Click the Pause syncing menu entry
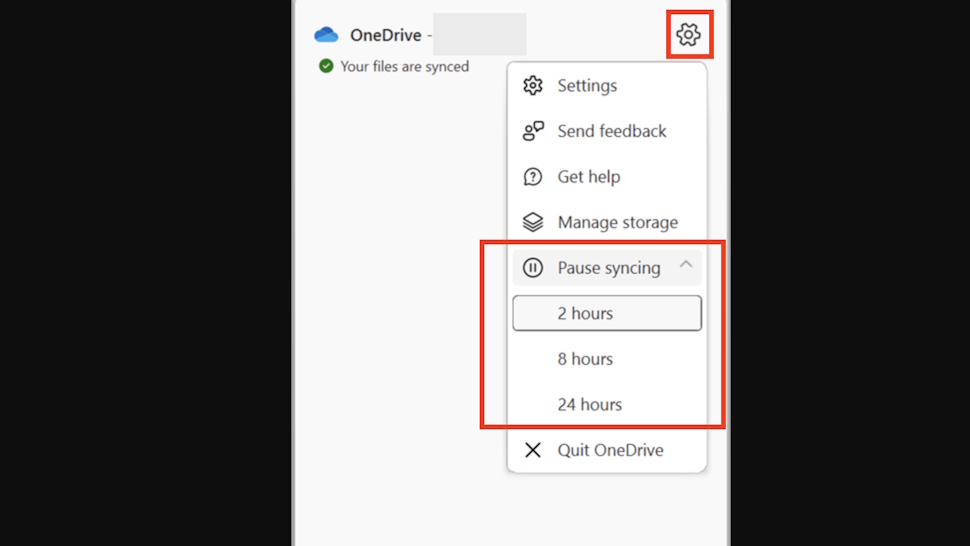The height and width of the screenshot is (546, 970). tap(607, 268)
